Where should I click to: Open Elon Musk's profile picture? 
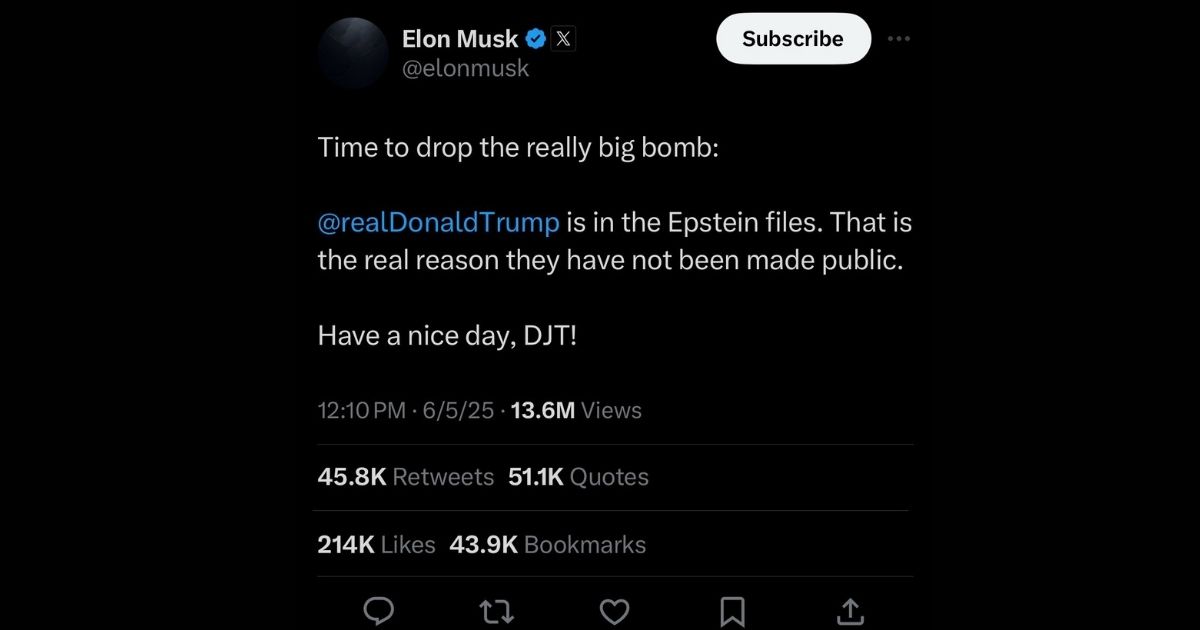(353, 53)
